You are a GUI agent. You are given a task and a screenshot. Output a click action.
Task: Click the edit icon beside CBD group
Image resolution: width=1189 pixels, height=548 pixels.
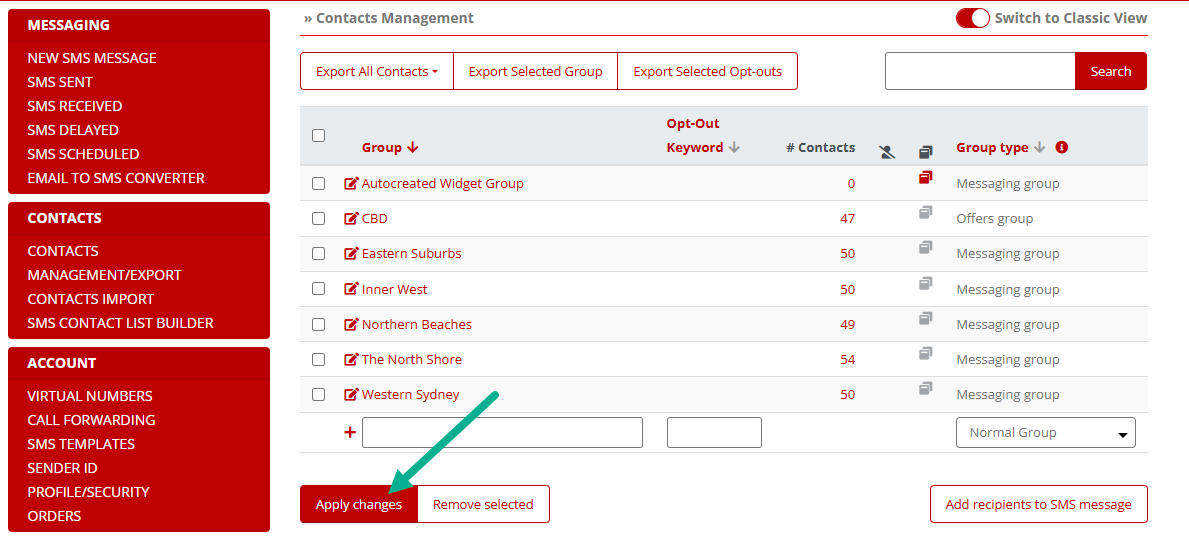point(351,219)
